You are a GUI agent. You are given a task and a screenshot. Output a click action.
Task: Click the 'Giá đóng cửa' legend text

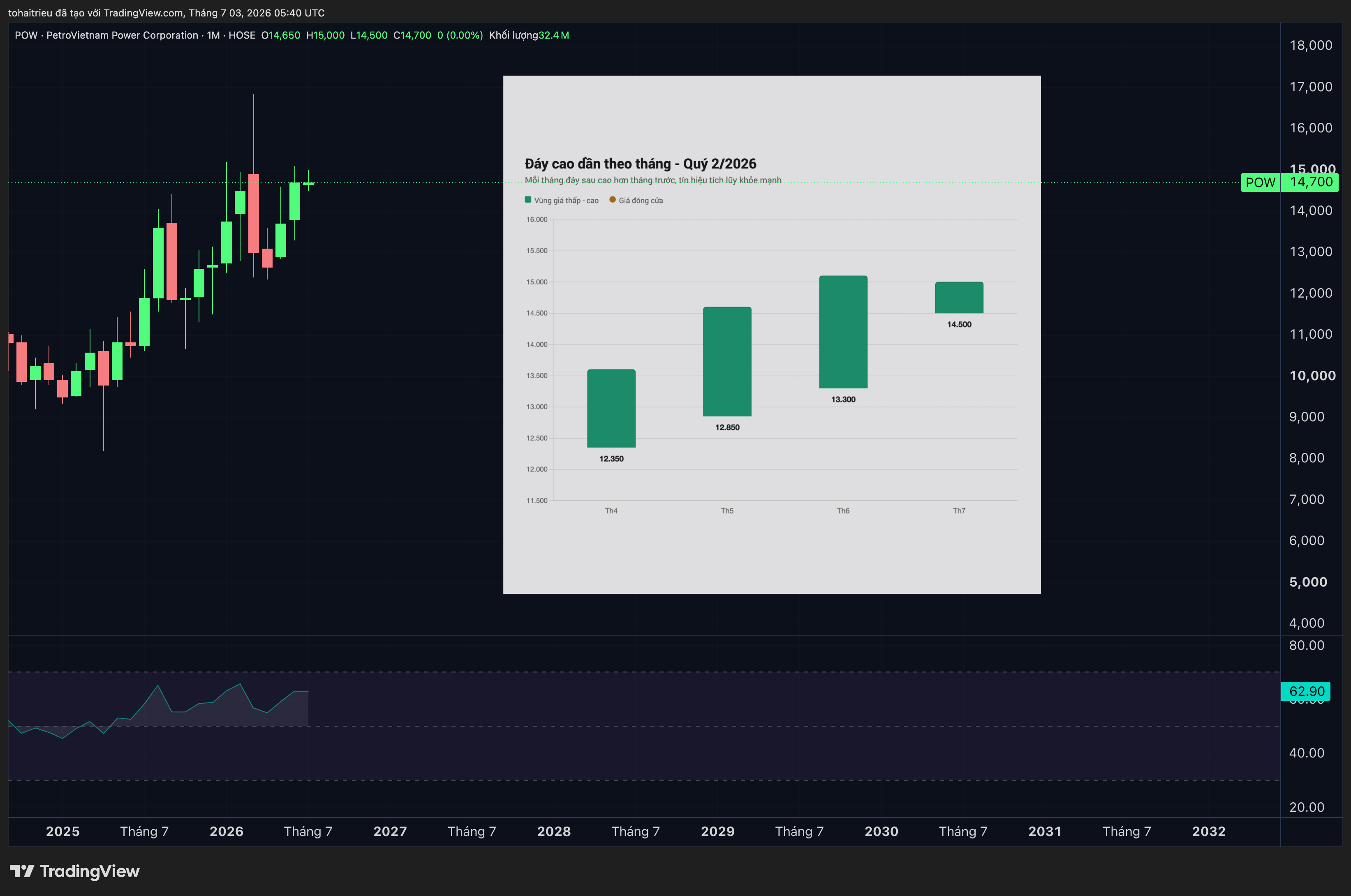[641, 201]
